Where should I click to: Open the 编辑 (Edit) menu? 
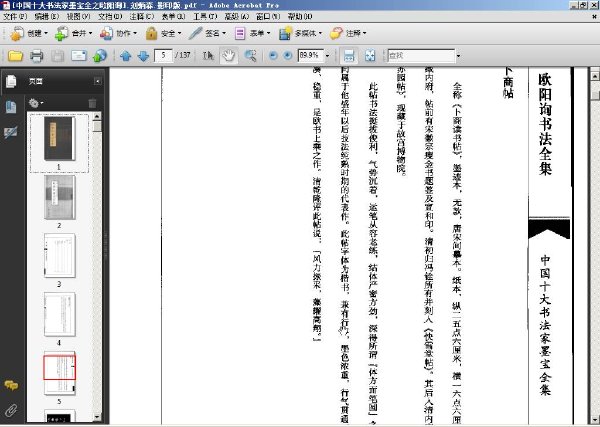coord(47,16)
